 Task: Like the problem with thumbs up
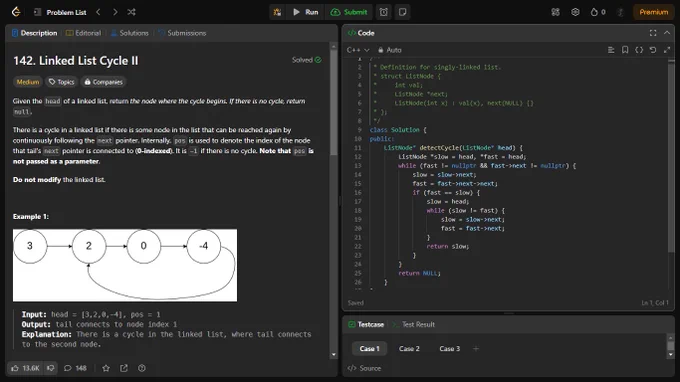pos(26,368)
